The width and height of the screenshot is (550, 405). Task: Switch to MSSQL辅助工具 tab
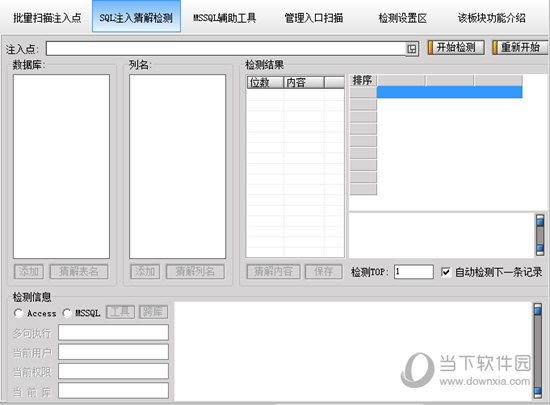tap(224, 17)
